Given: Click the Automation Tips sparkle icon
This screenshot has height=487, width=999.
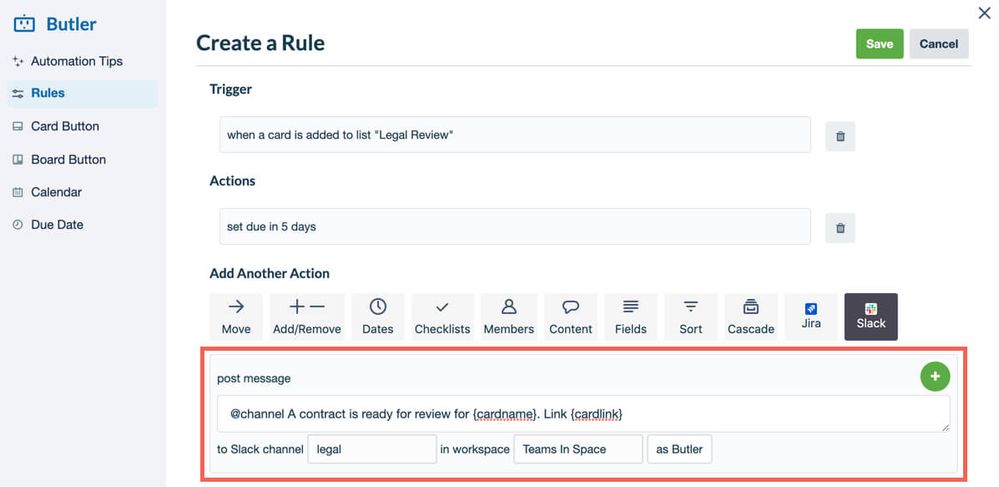Looking at the screenshot, I should (x=18, y=61).
